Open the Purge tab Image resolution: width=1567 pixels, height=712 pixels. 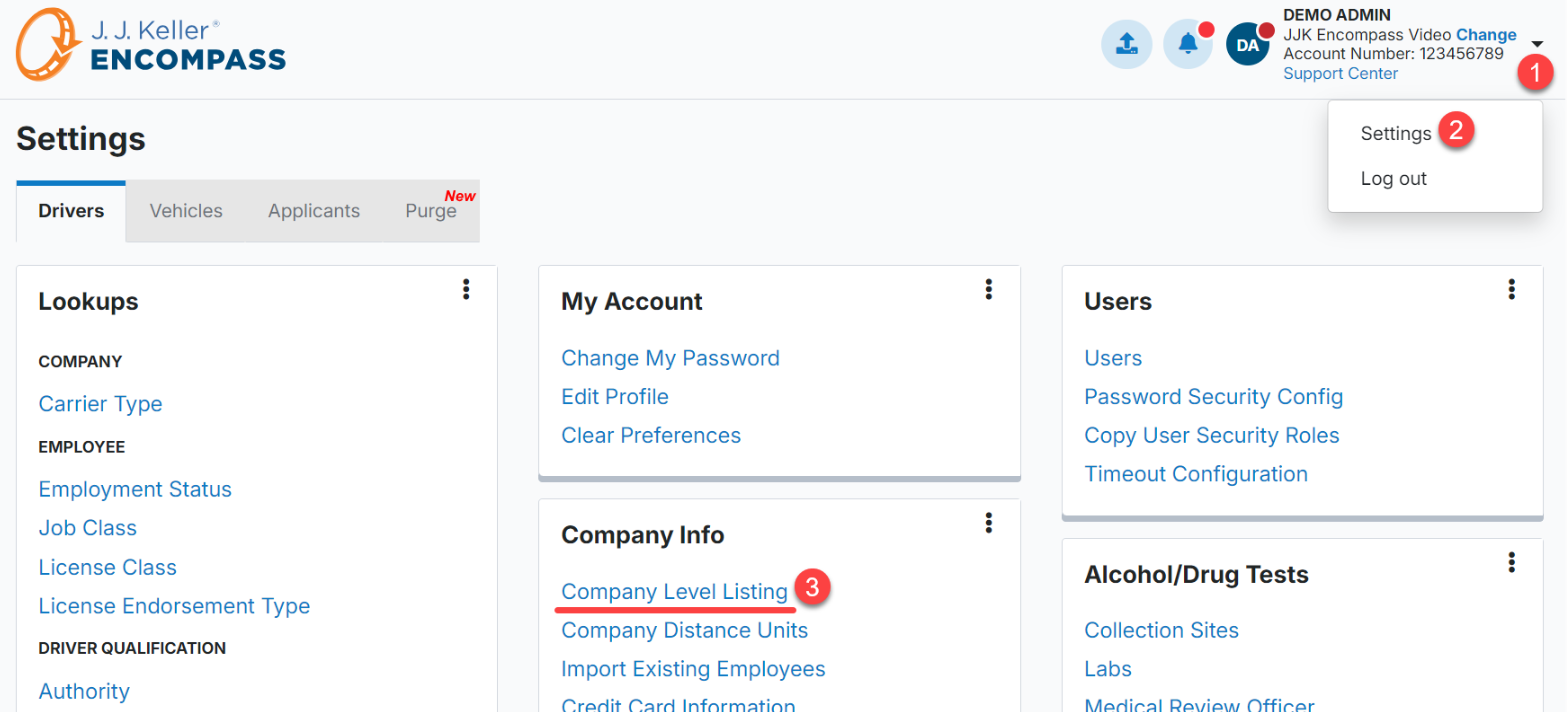pyautogui.click(x=431, y=211)
